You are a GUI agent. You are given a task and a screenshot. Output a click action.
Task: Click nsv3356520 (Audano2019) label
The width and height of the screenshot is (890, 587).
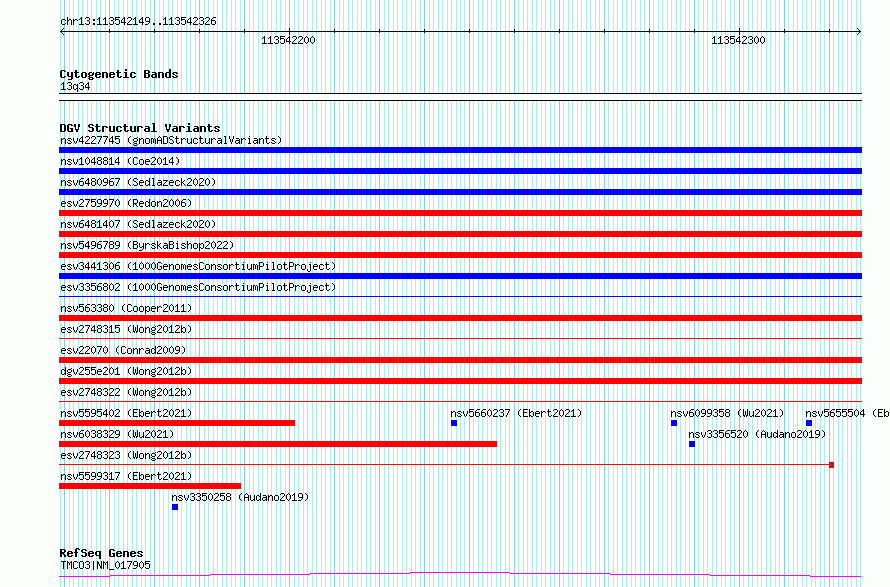coord(757,434)
